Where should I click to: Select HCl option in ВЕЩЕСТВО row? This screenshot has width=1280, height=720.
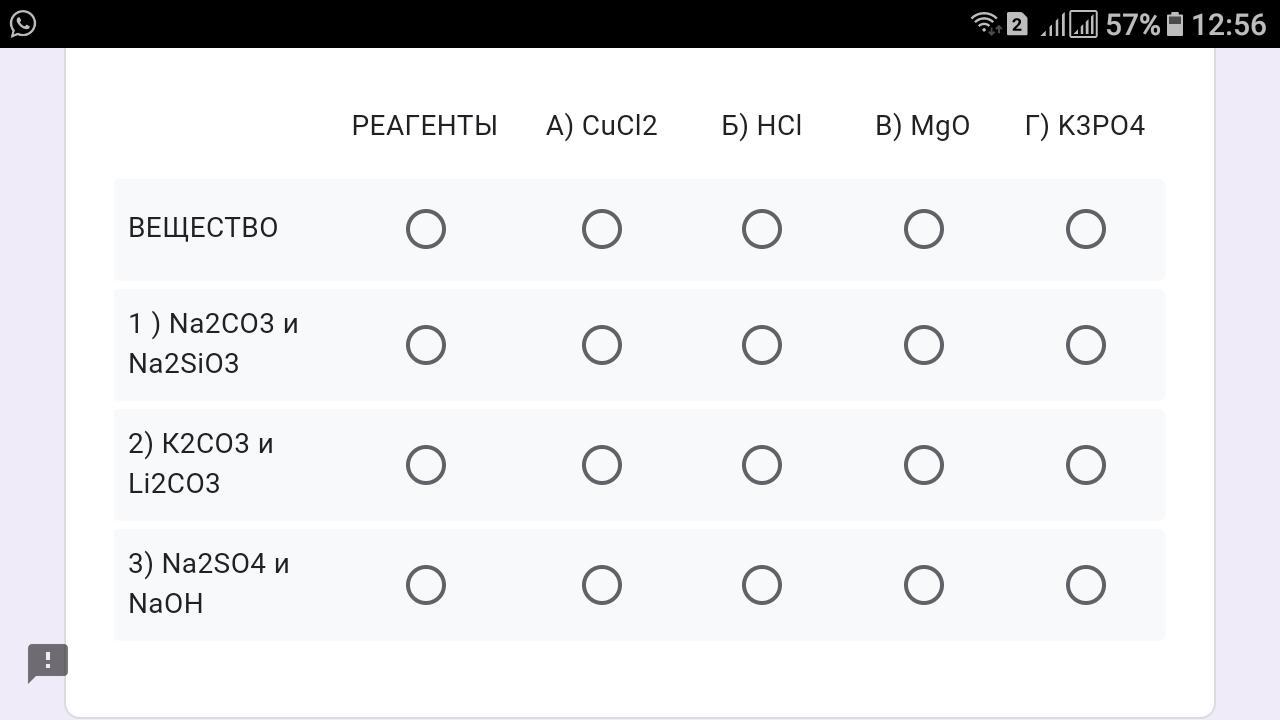click(x=762, y=229)
